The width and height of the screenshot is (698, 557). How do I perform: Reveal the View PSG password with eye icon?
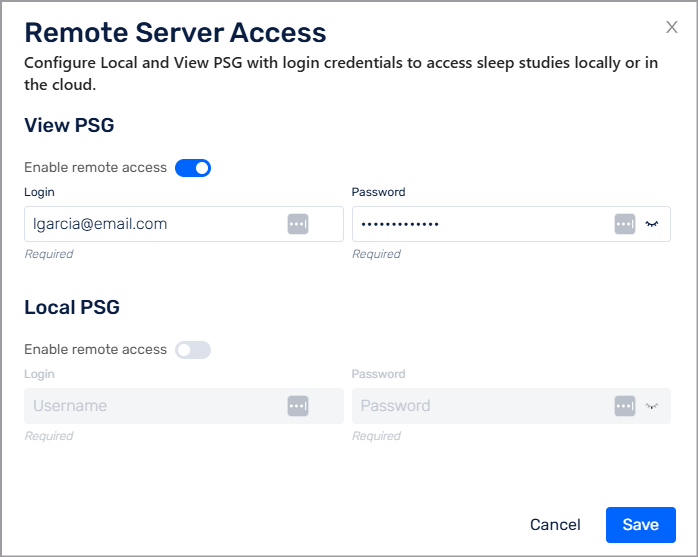(652, 224)
